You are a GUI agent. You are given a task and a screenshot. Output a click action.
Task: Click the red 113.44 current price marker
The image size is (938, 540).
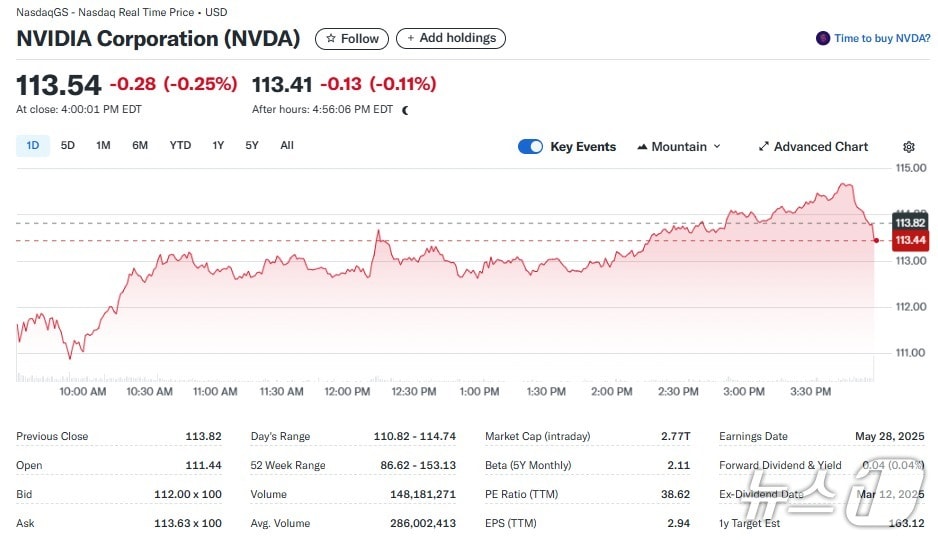(910, 241)
